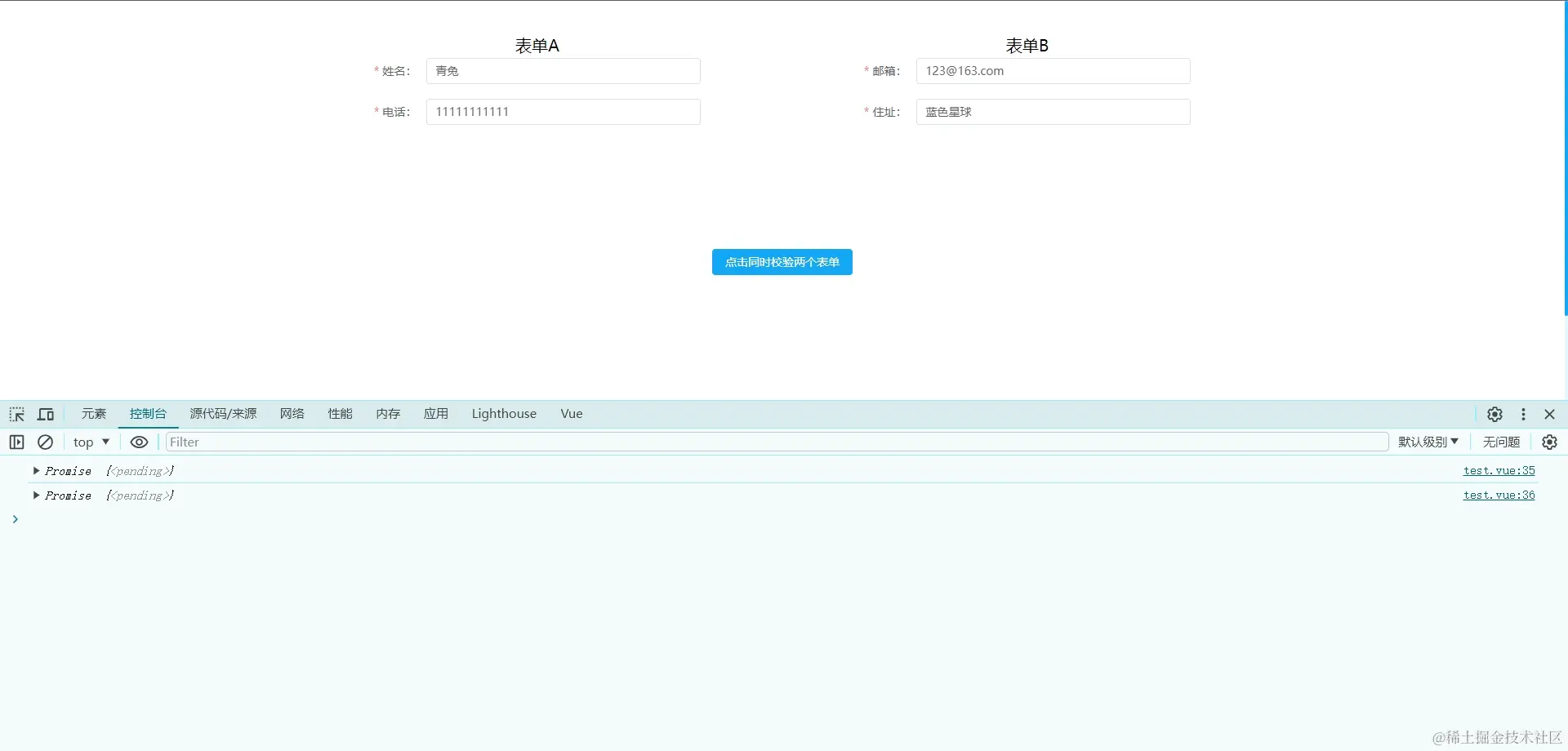
Task: Open the Vue devtools tab
Action: point(572,414)
